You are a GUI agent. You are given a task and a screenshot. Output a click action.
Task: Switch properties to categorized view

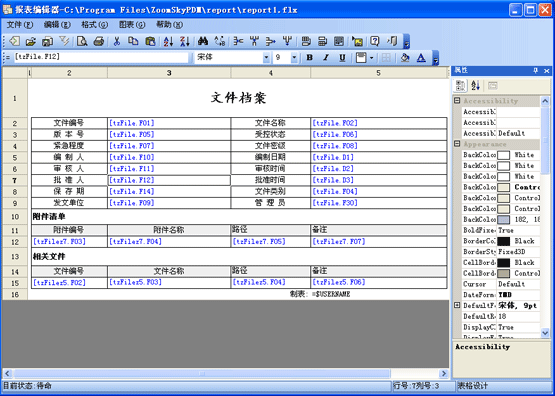460,85
